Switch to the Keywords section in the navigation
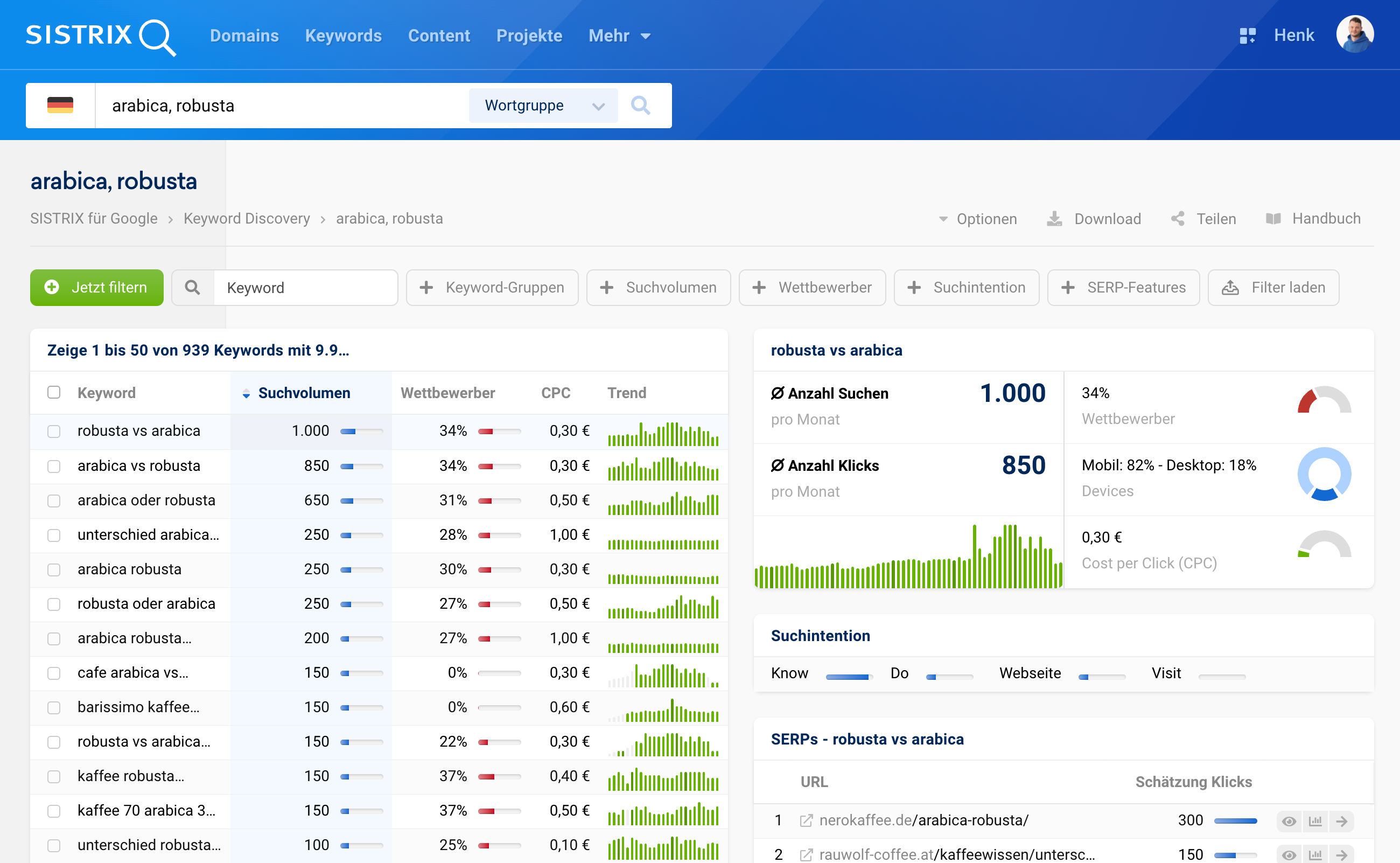The height and width of the screenshot is (863, 1400). pos(343,36)
